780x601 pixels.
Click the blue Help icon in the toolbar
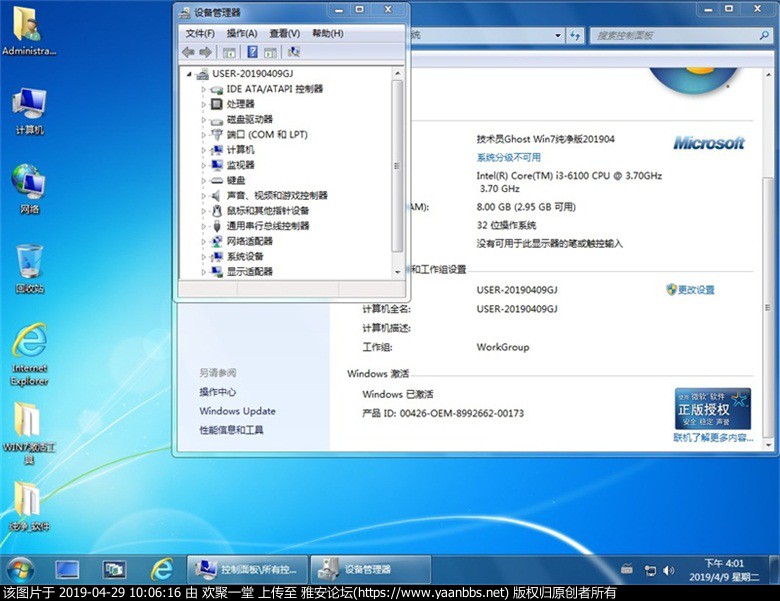pyautogui.click(x=253, y=52)
